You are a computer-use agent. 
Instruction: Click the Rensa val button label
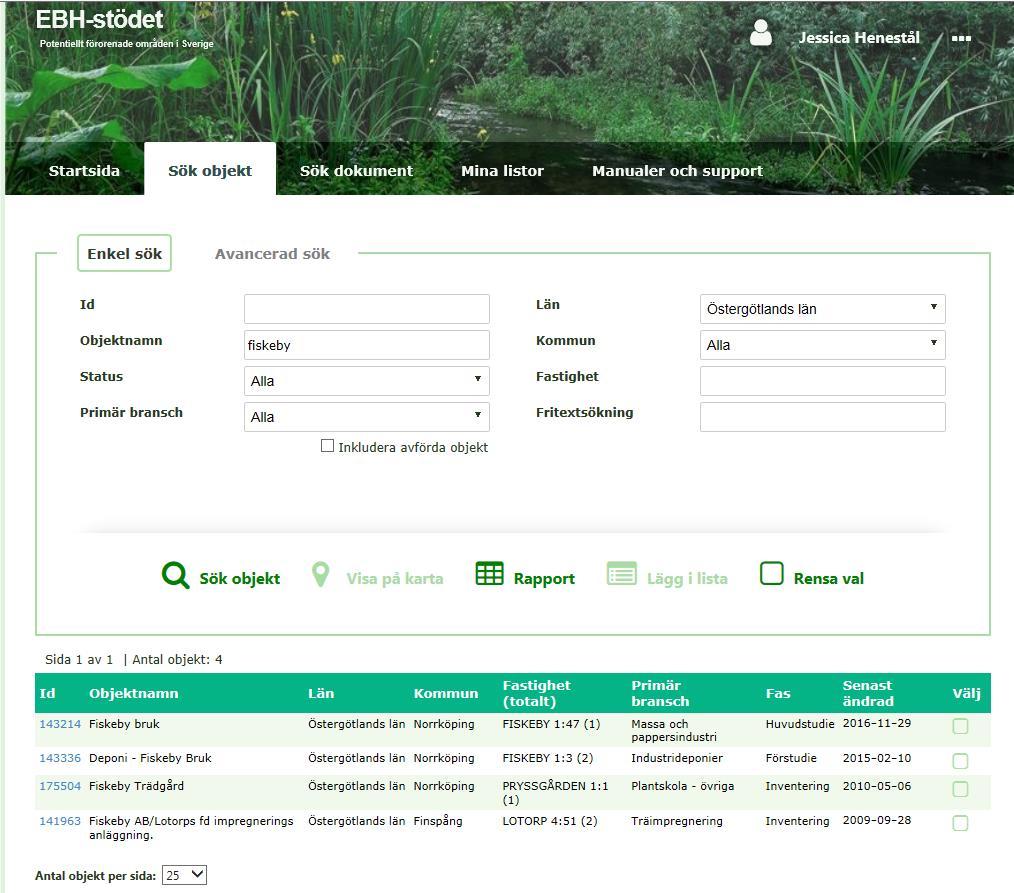click(x=828, y=579)
